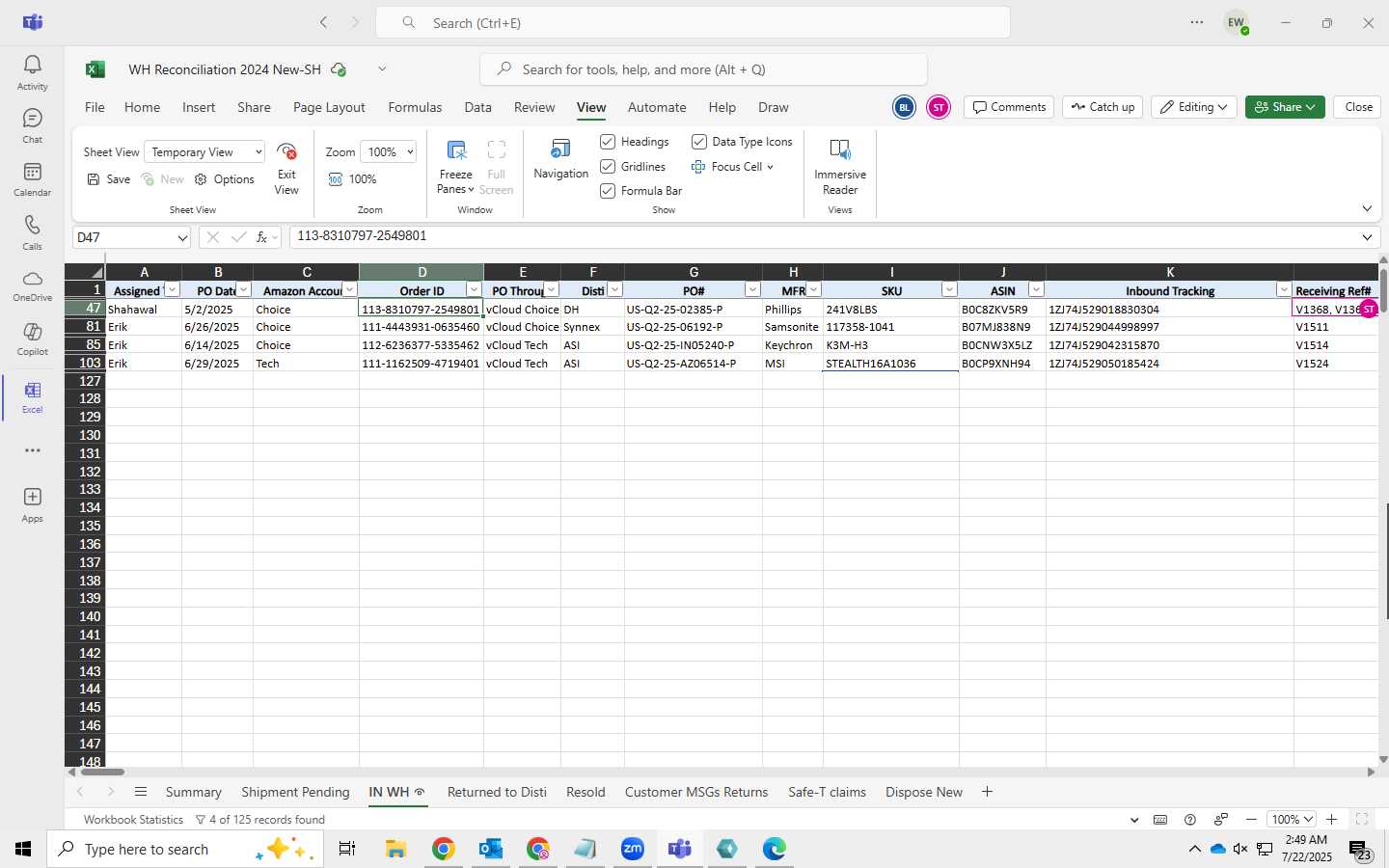
Task: Open Calendar in Teams sidebar
Action: (32, 178)
